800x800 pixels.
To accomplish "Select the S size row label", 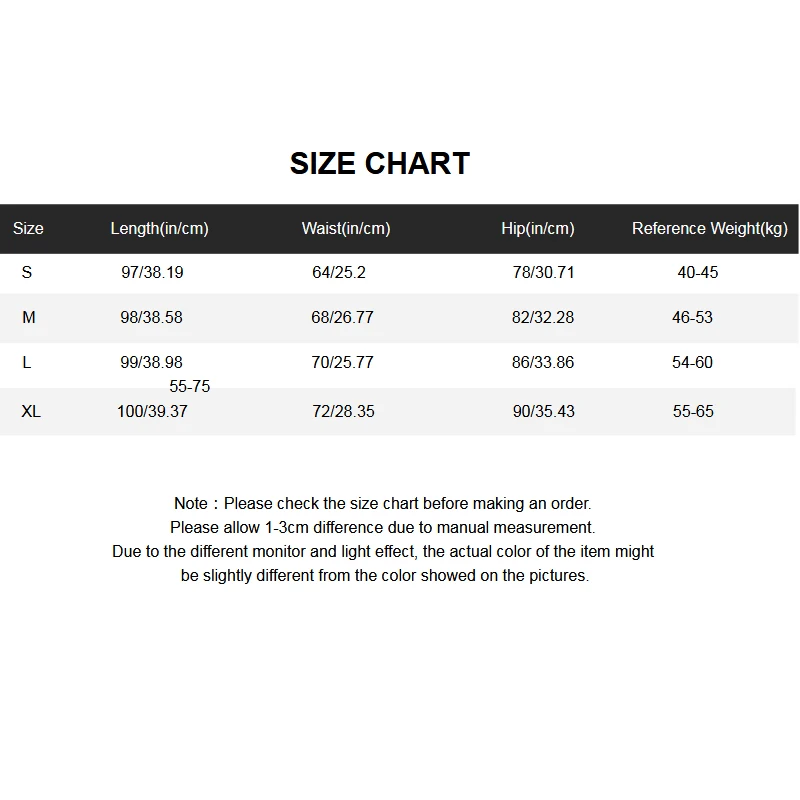I will tap(27, 272).
